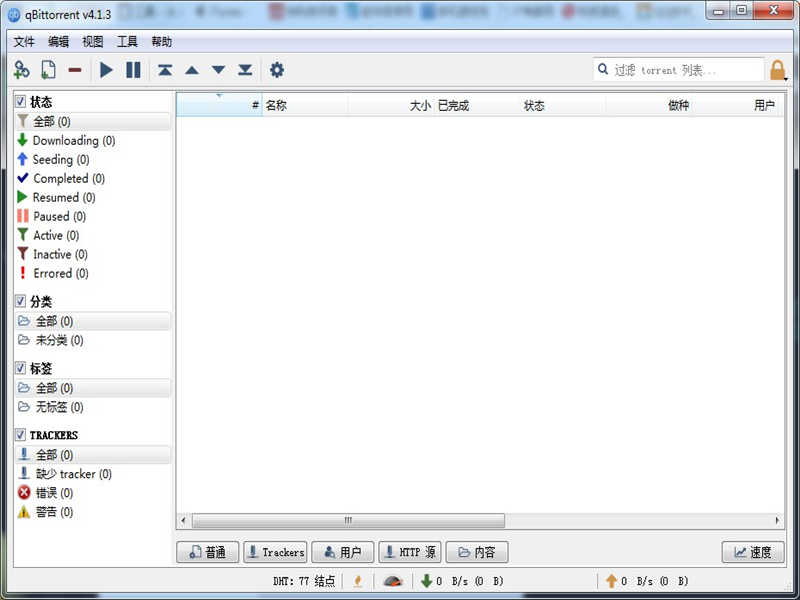
Task: Move torrent up in queue
Action: [x=192, y=70]
